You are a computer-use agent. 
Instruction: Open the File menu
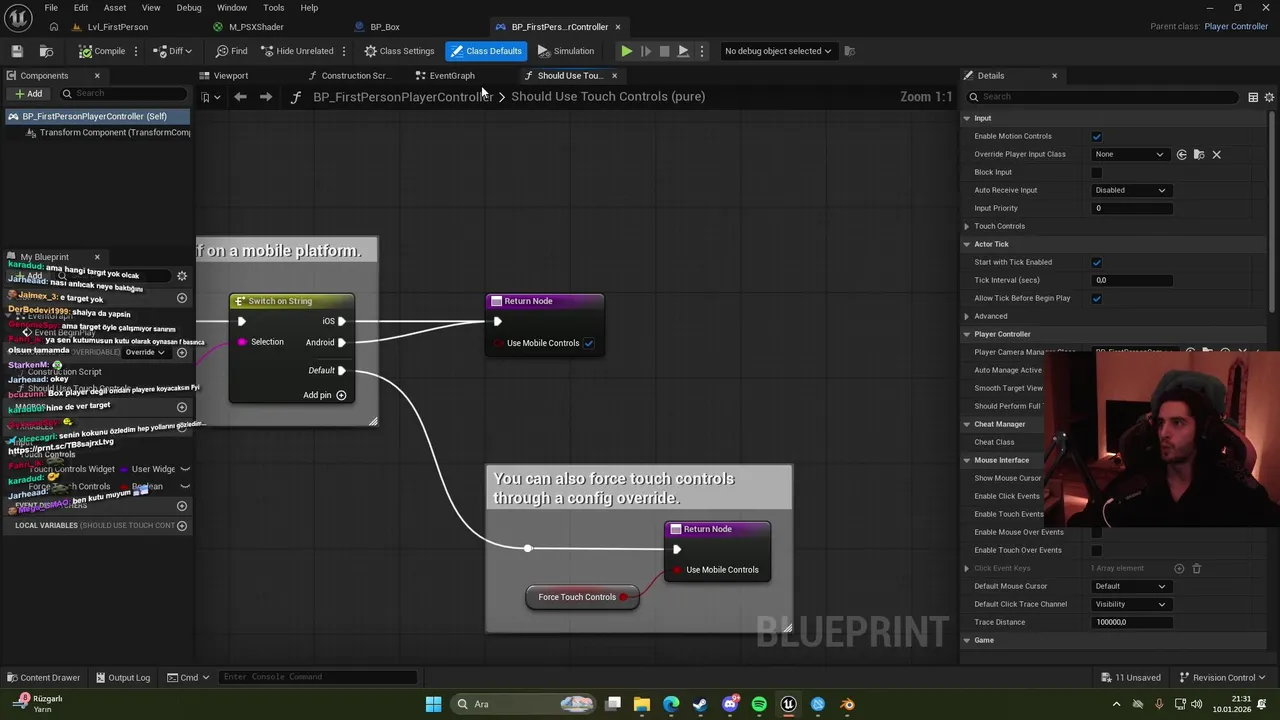tap(50, 8)
